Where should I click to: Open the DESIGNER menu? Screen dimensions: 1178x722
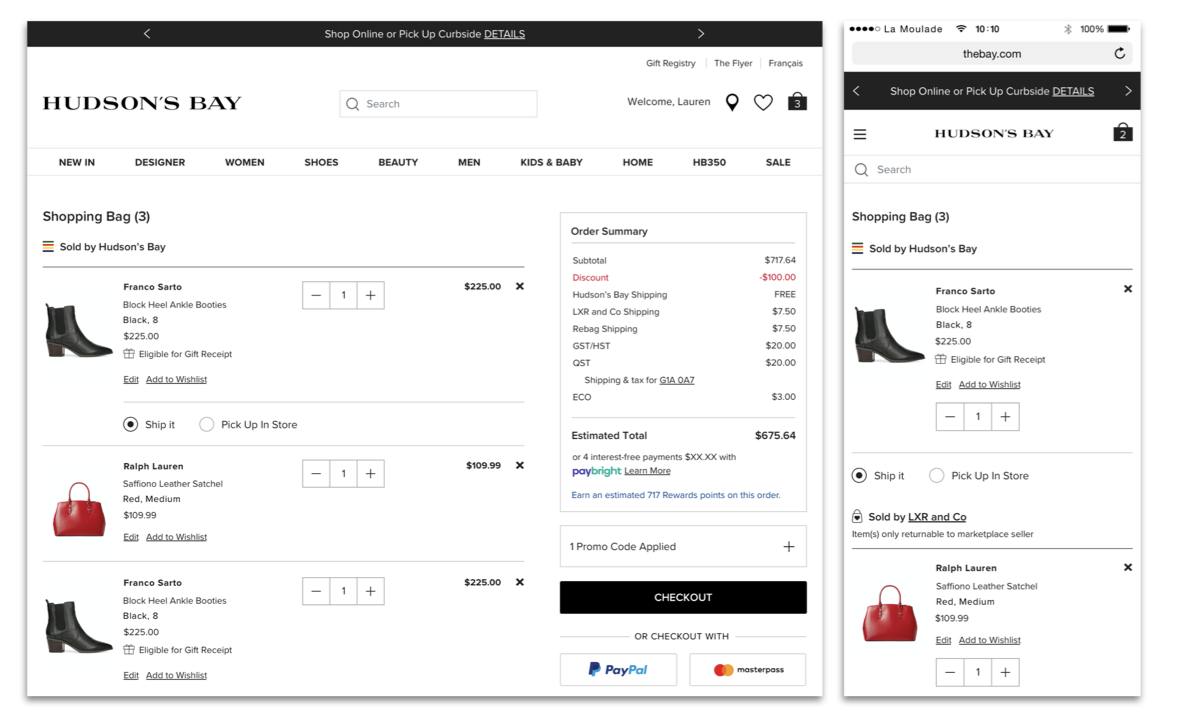pos(160,162)
